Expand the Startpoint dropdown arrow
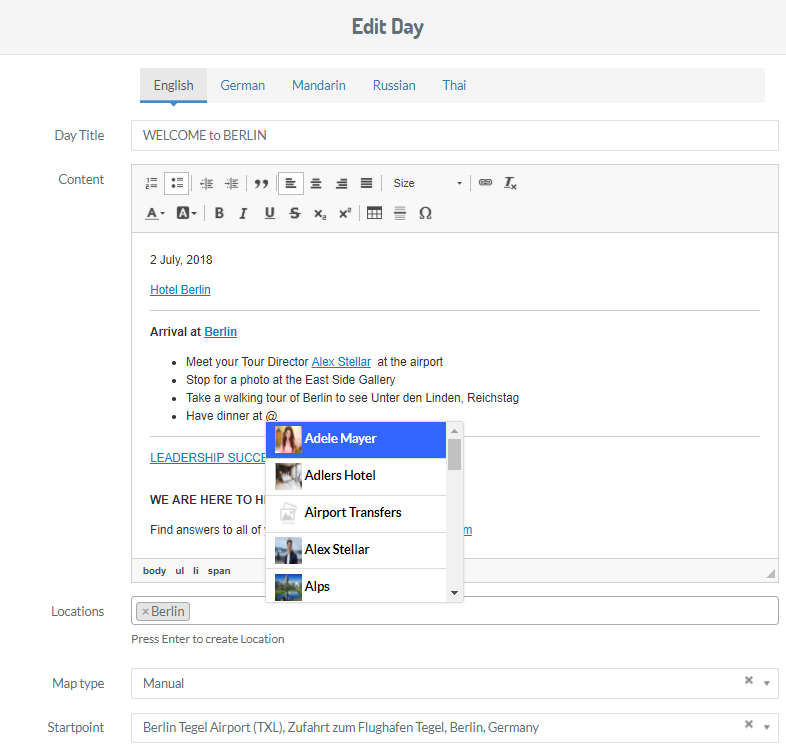The height and width of the screenshot is (744, 786). 766,727
